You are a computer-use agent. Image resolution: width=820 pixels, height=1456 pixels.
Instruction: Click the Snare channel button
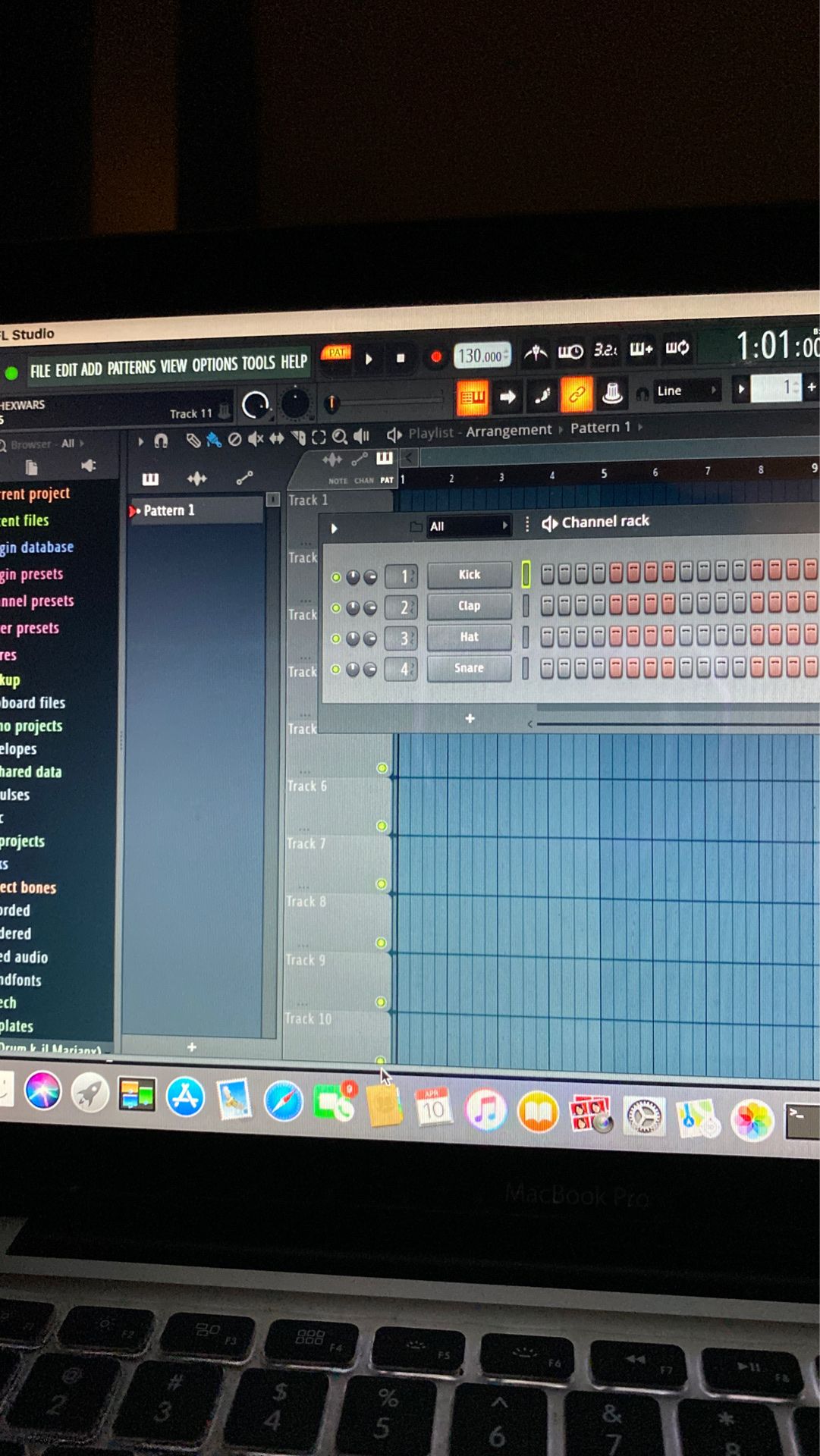click(x=469, y=668)
